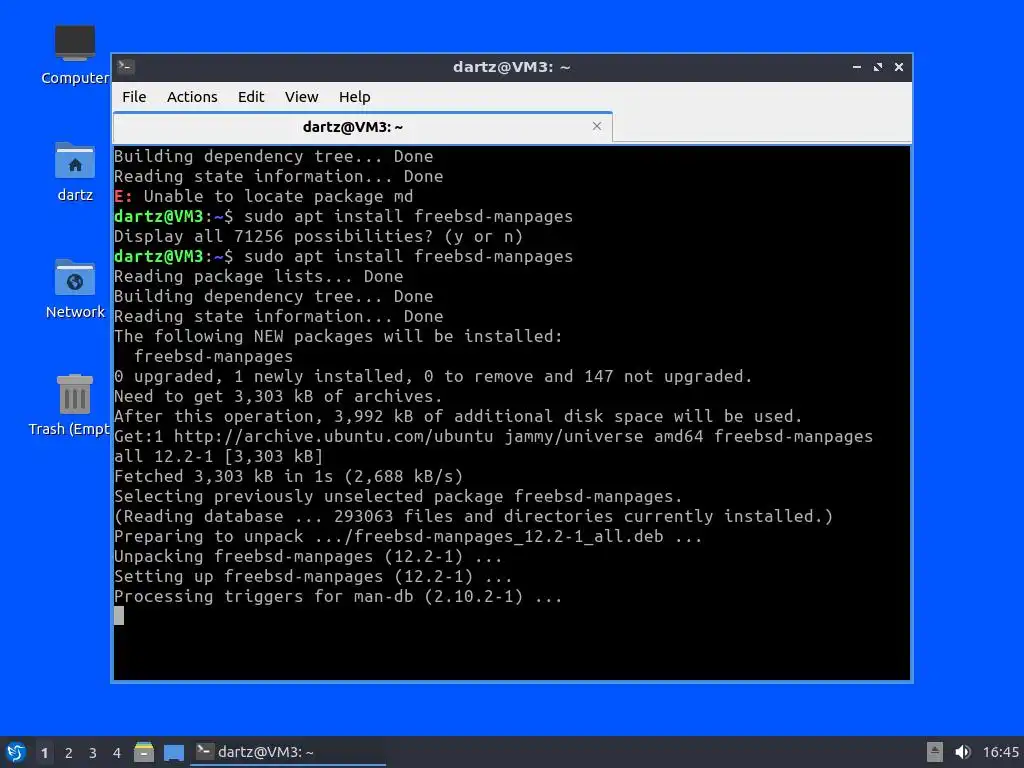Open the Actions menu
Viewport: 1024px width, 768px height.
pyautogui.click(x=192, y=97)
